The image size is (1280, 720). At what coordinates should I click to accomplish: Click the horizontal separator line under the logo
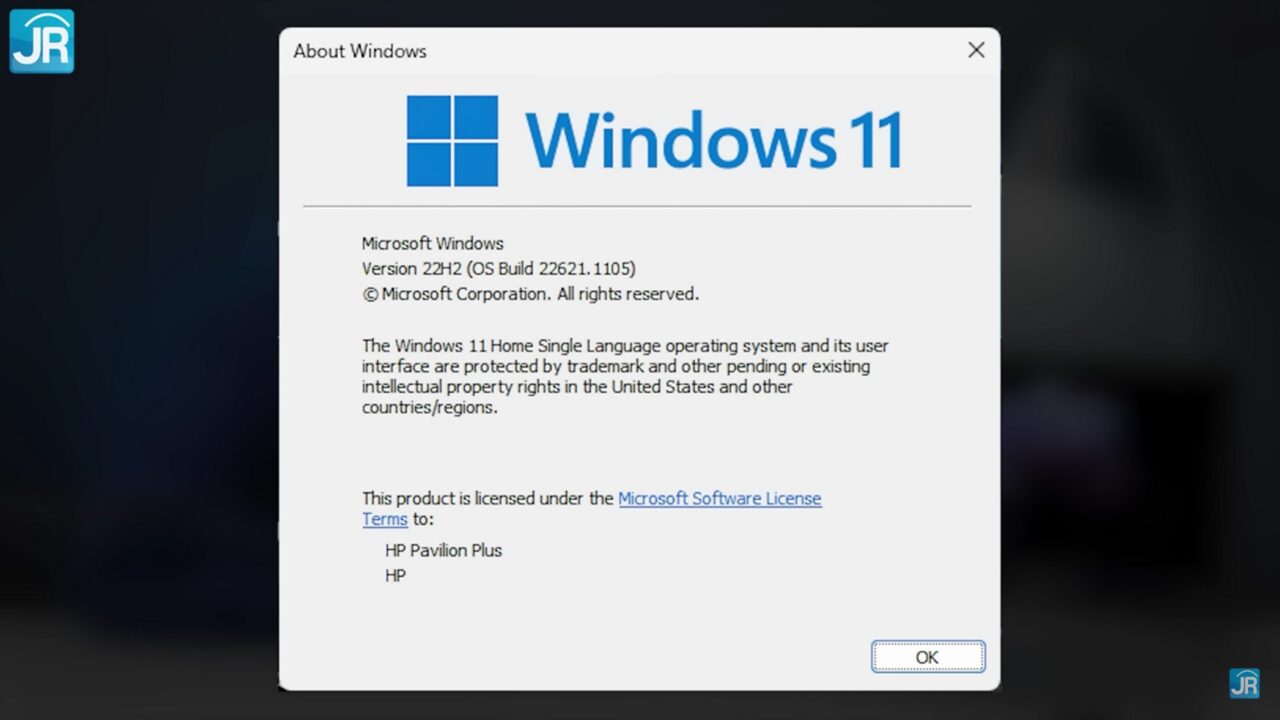(637, 207)
